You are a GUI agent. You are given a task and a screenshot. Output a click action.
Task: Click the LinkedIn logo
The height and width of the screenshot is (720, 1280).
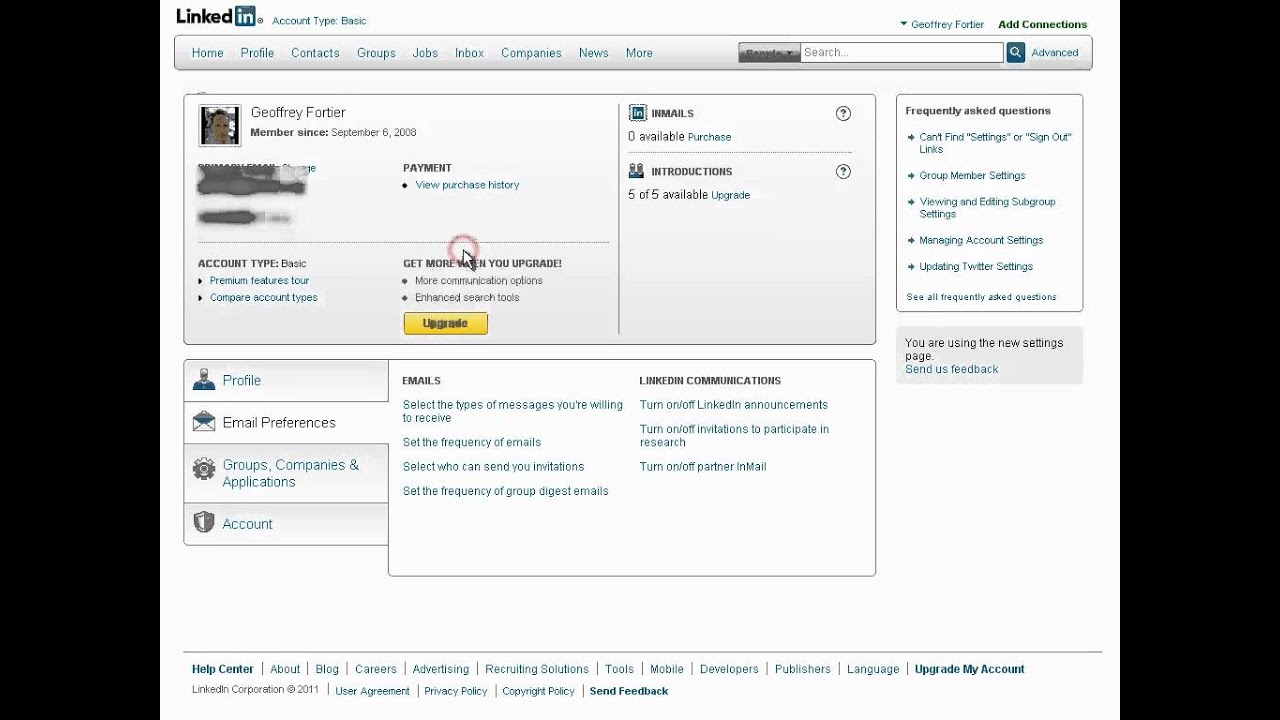(218, 16)
